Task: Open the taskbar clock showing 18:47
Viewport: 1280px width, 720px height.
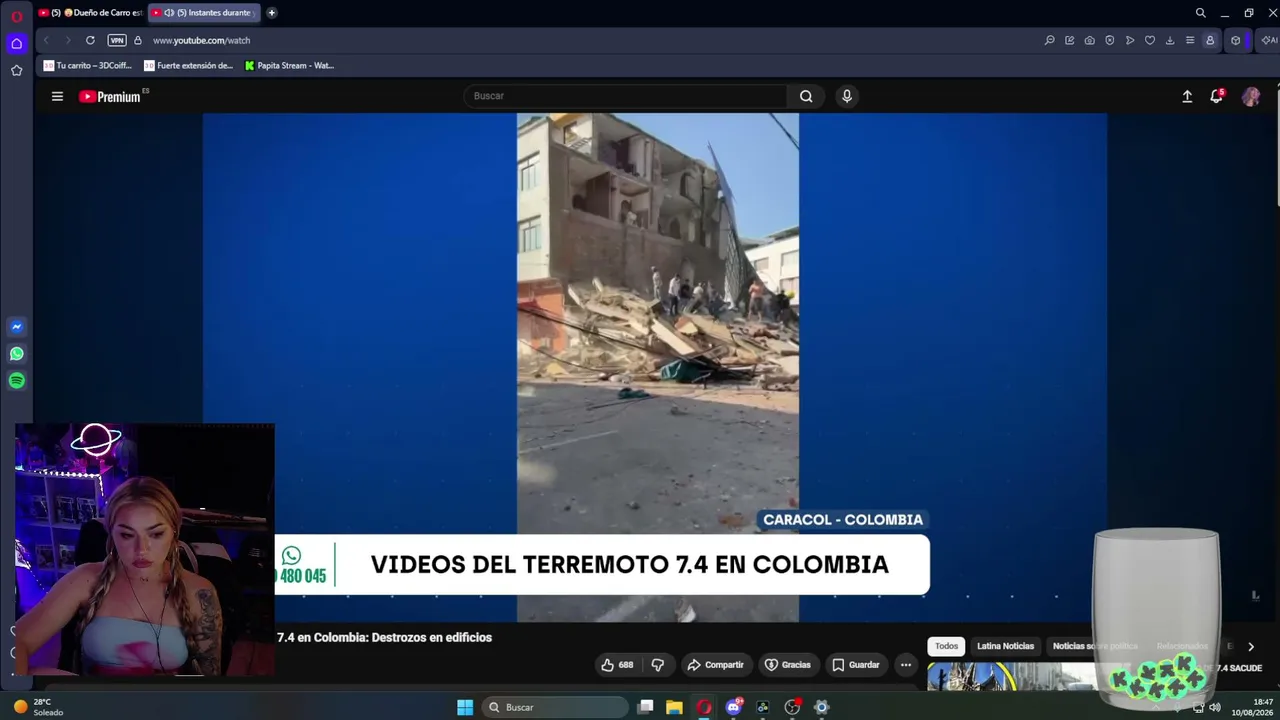Action: pyautogui.click(x=1250, y=707)
